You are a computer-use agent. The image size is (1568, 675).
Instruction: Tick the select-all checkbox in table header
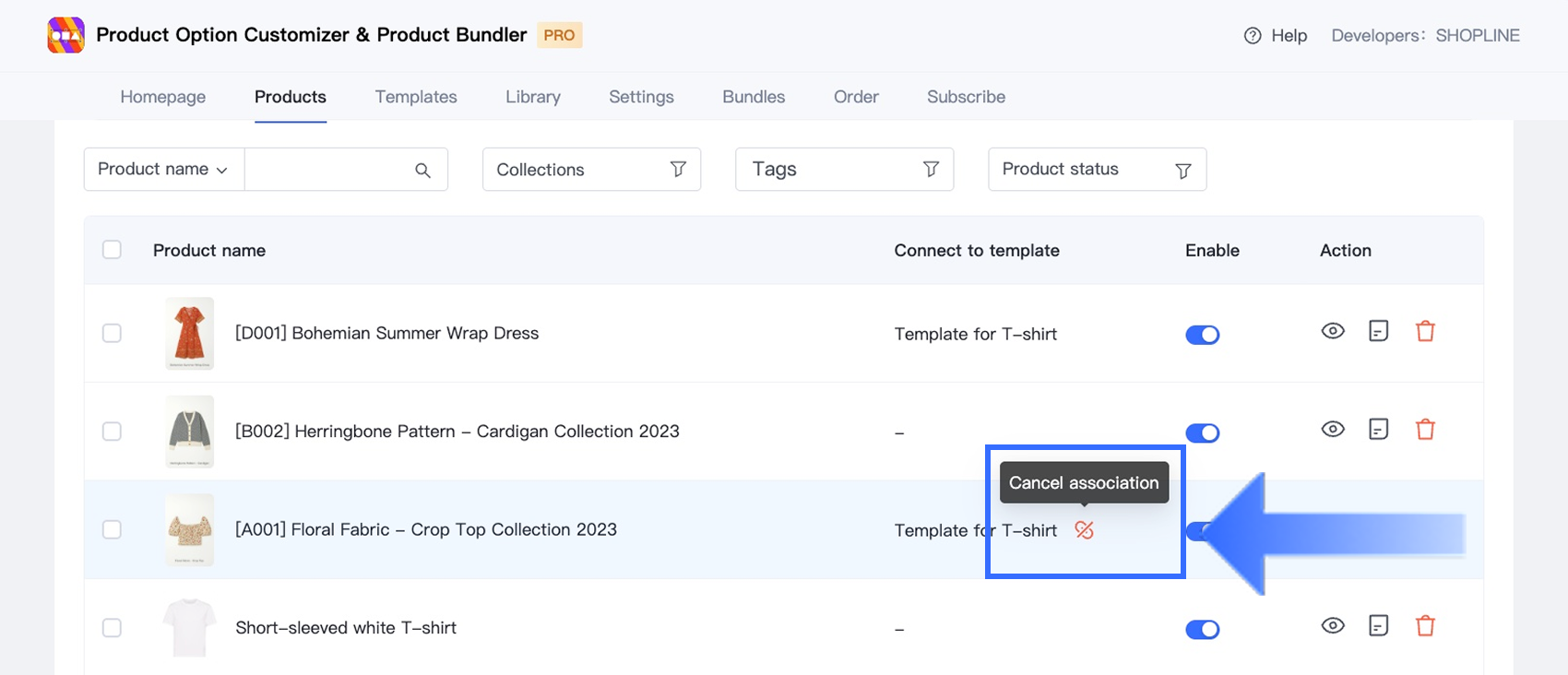pyautogui.click(x=112, y=250)
